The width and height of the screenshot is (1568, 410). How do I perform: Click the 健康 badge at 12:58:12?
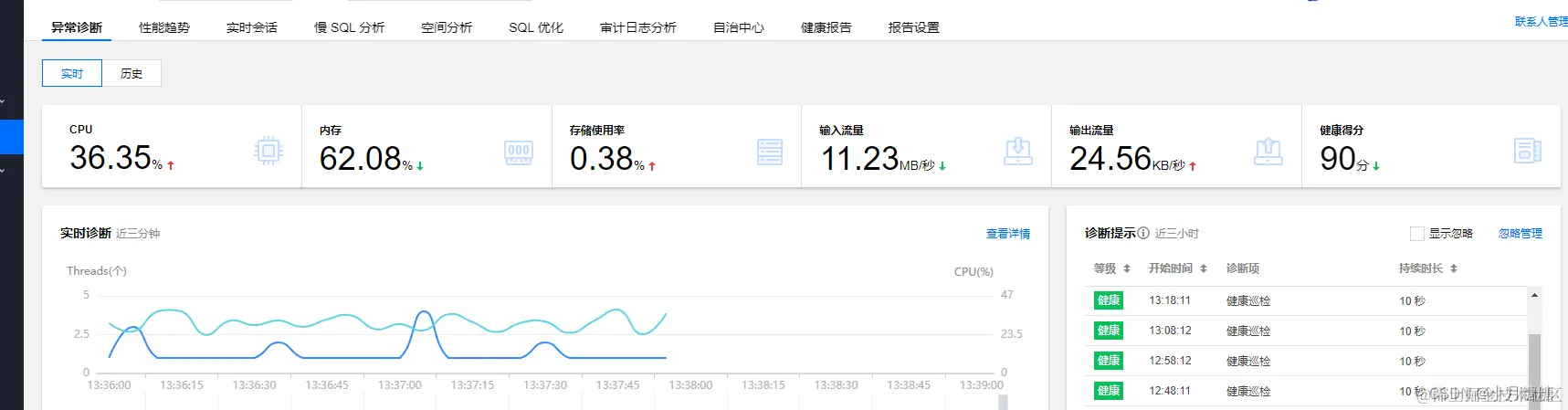[1109, 361]
